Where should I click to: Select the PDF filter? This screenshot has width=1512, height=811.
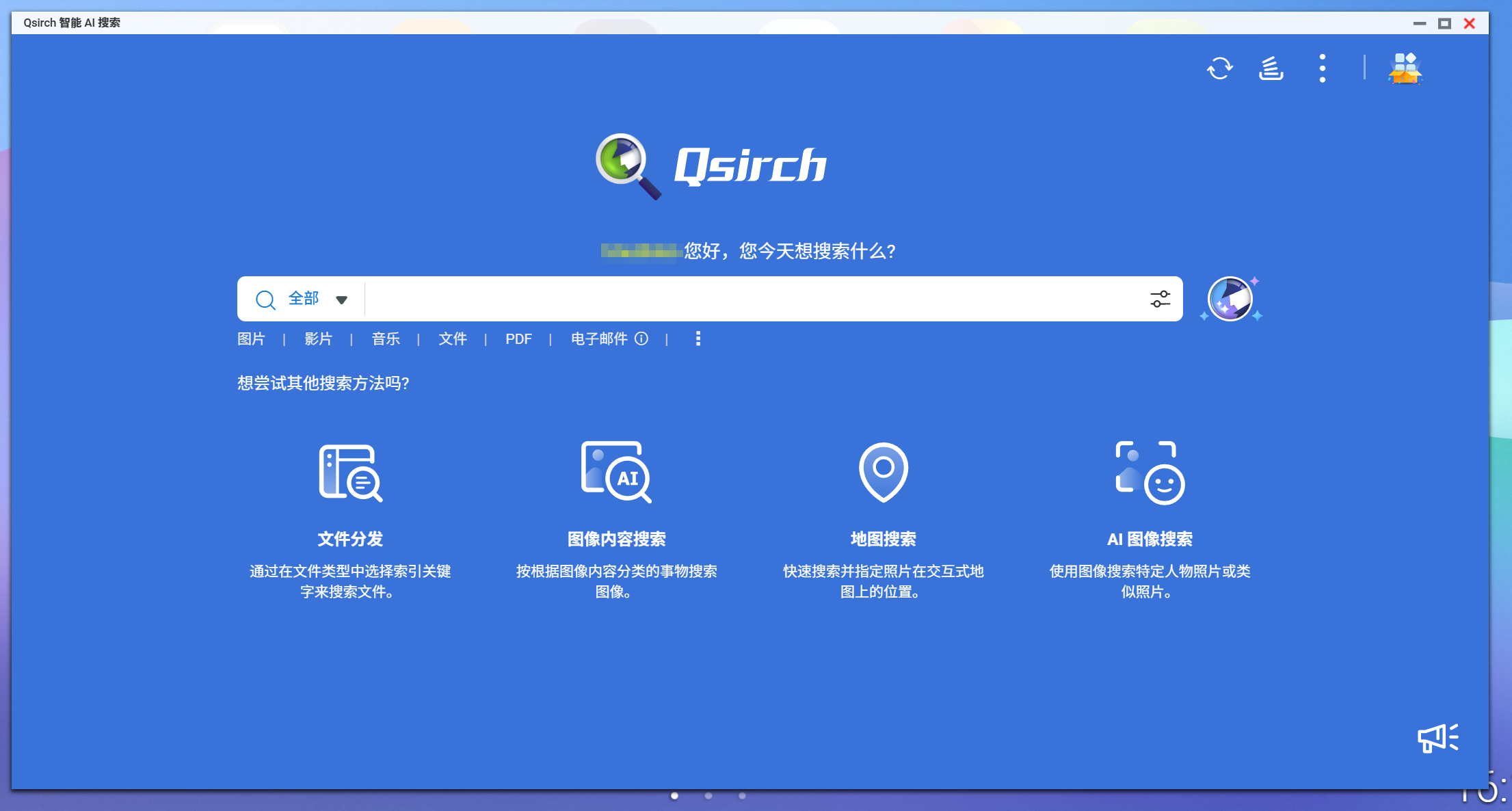518,338
